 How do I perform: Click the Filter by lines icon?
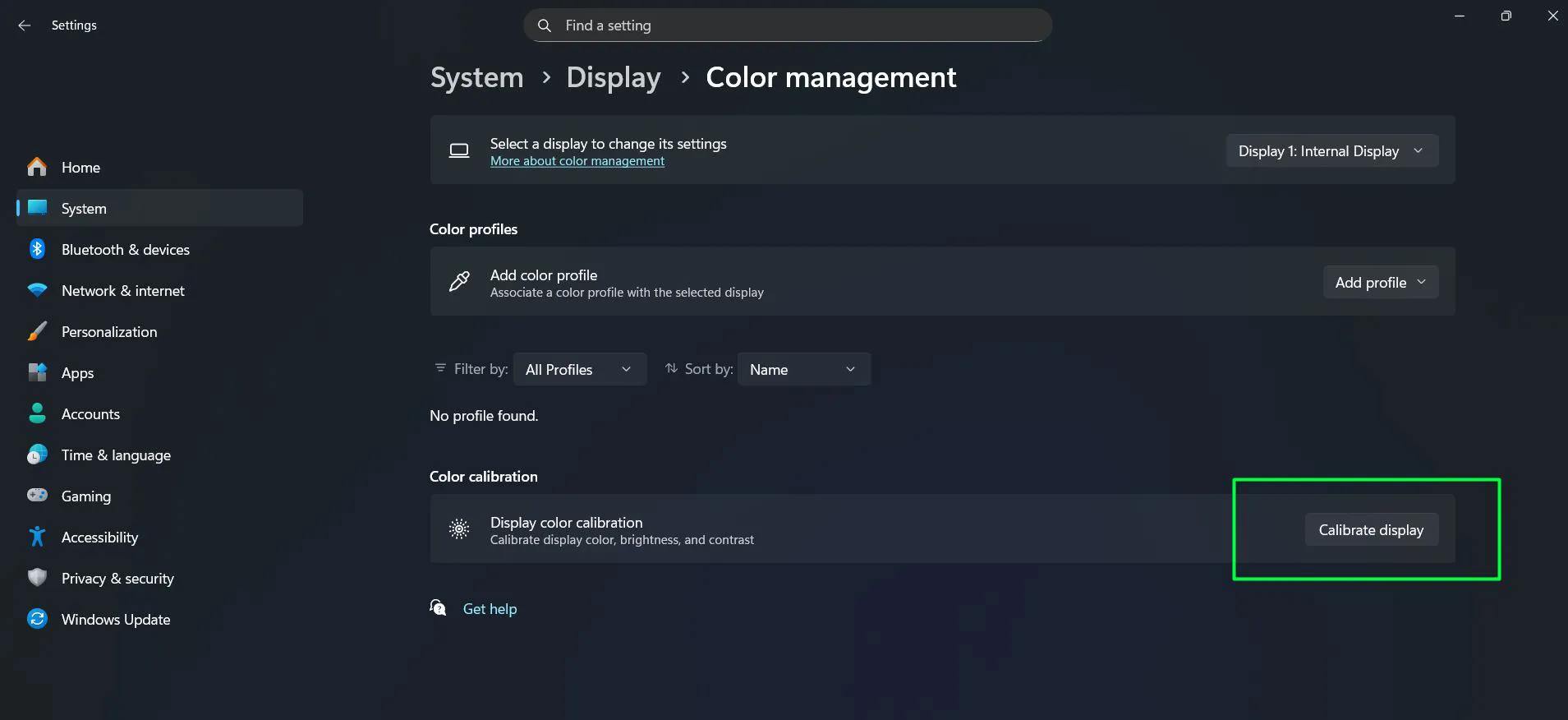(440, 368)
